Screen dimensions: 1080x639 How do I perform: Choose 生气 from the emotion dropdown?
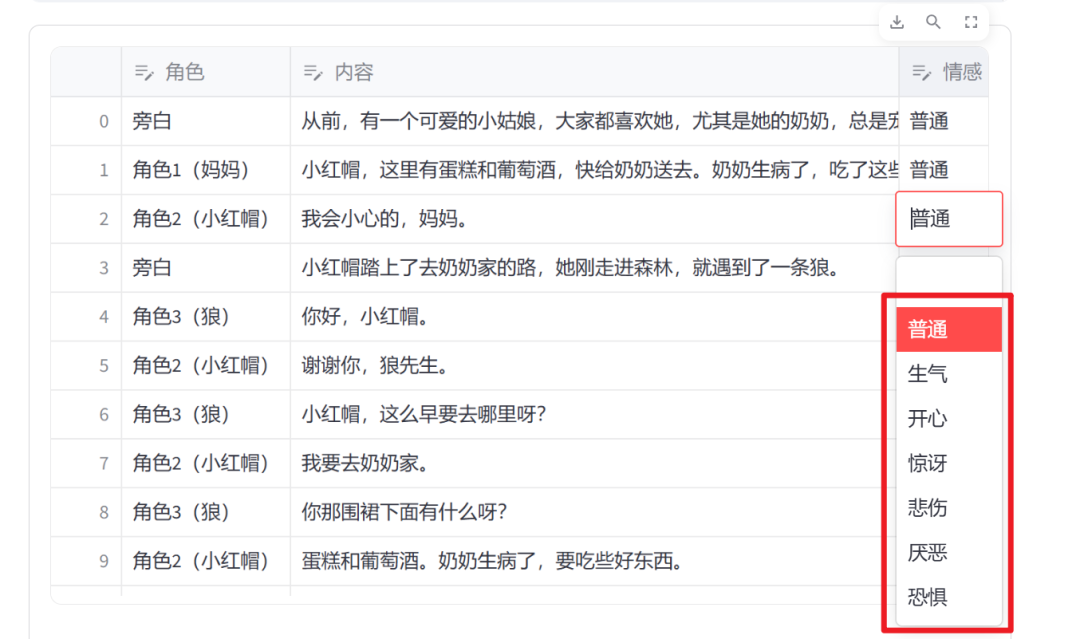[948, 374]
